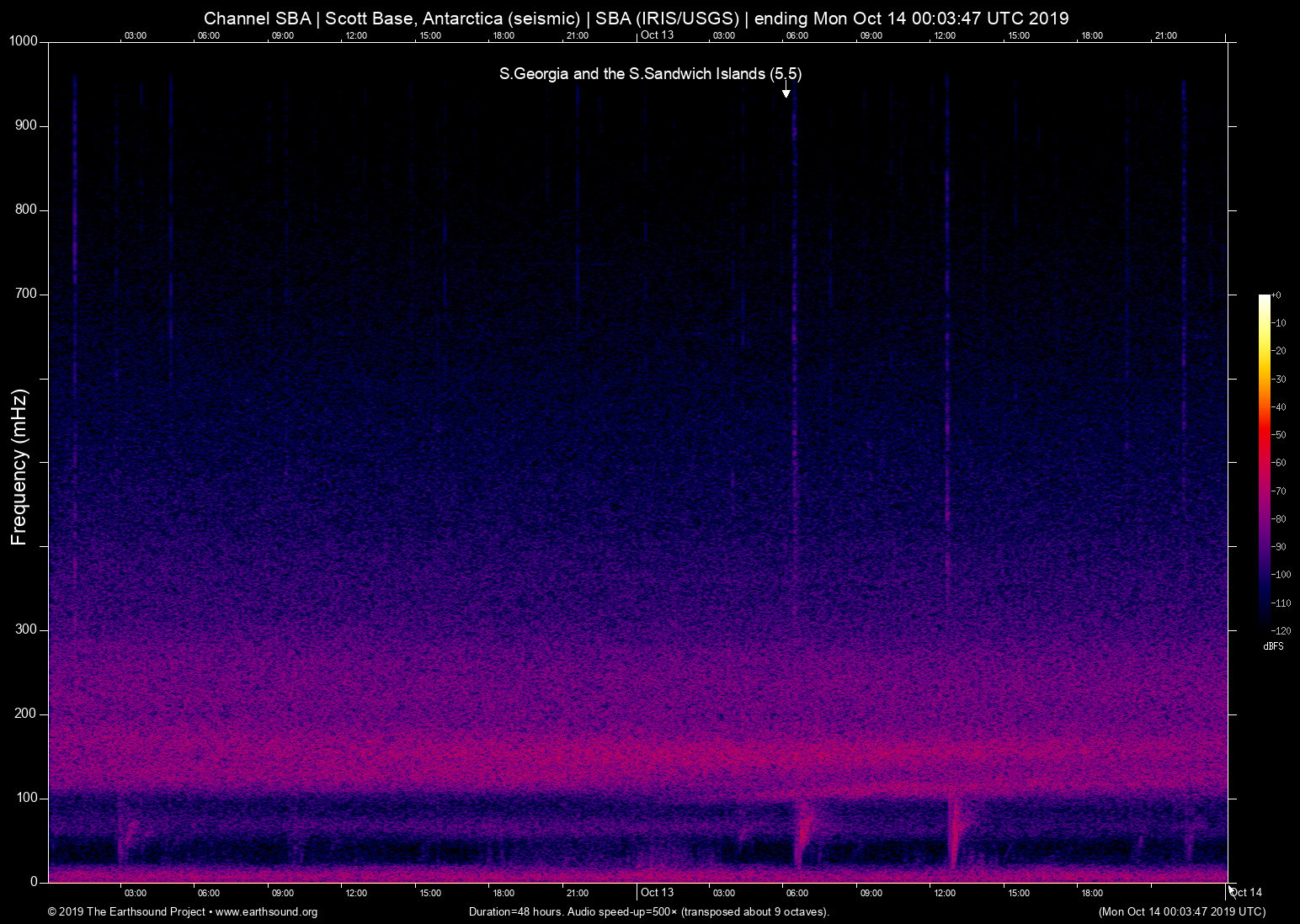Click the Oct 14 label at the bottom timeline
Image resolution: width=1300 pixels, height=924 pixels.
(1245, 893)
